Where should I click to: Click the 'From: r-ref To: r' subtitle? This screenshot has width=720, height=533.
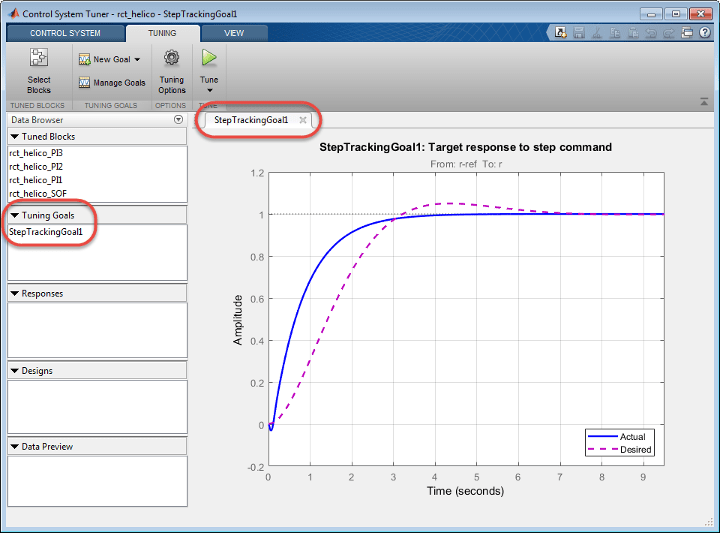click(x=466, y=164)
